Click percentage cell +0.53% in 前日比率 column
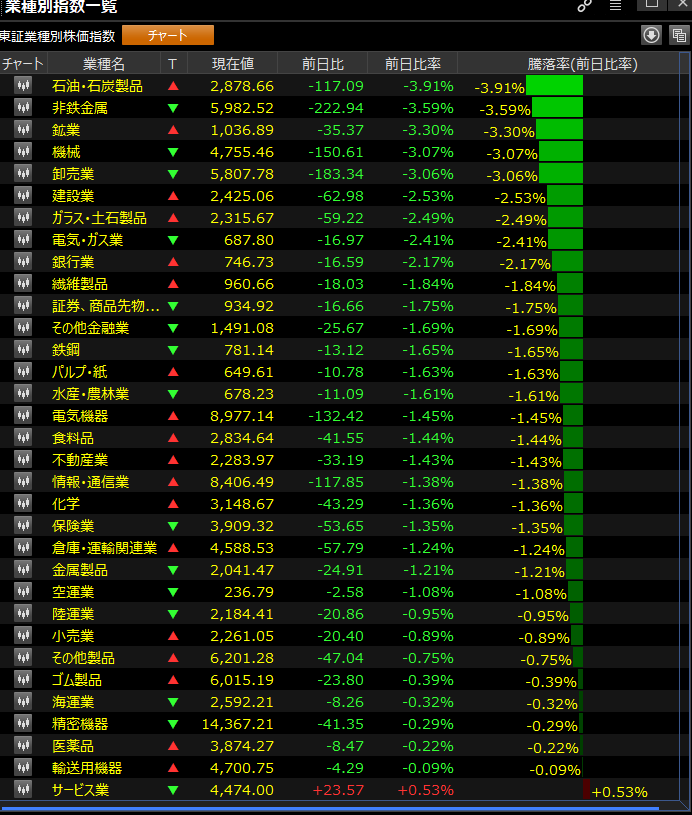 tap(425, 790)
